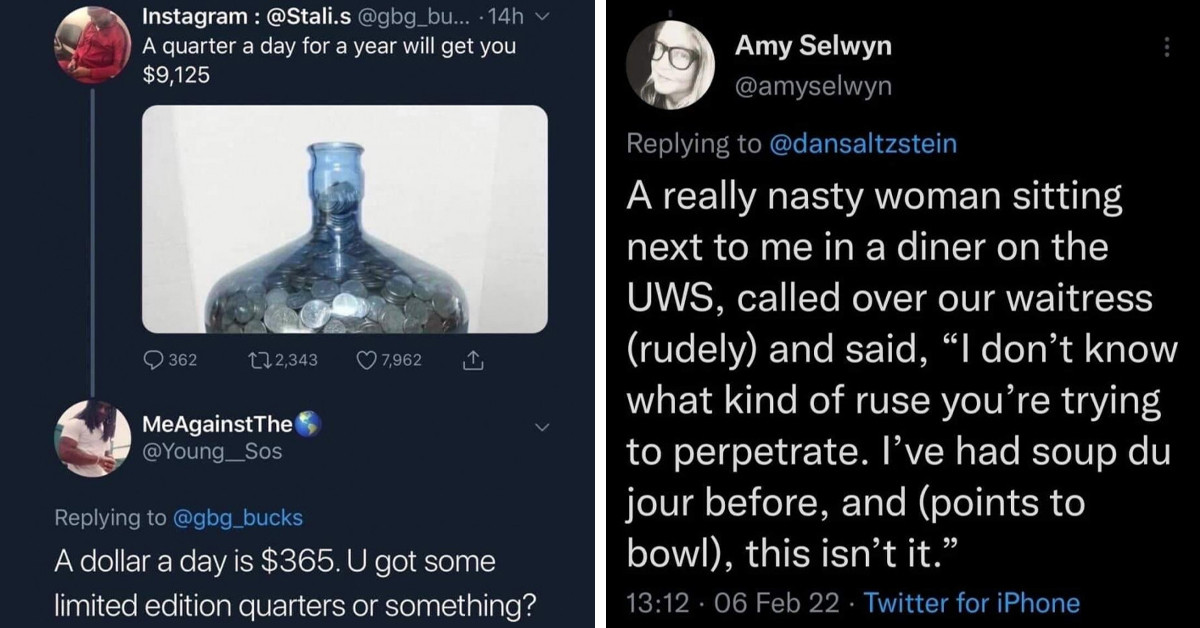The image size is (1200, 628).
Task: Click the 14h timestamp on the Stali.s tweet
Action: point(518,18)
